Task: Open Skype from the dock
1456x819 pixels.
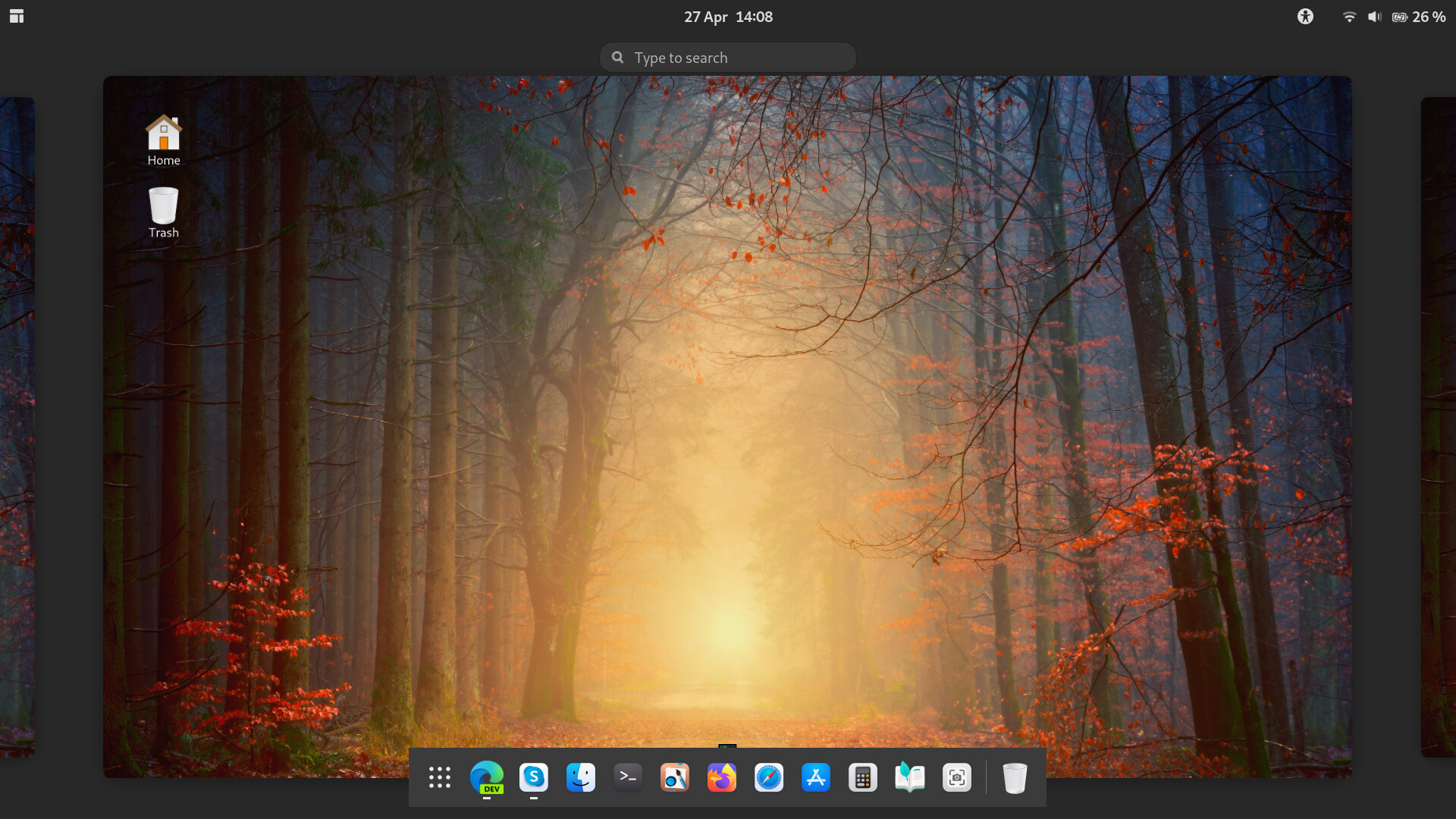Action: coord(534,777)
